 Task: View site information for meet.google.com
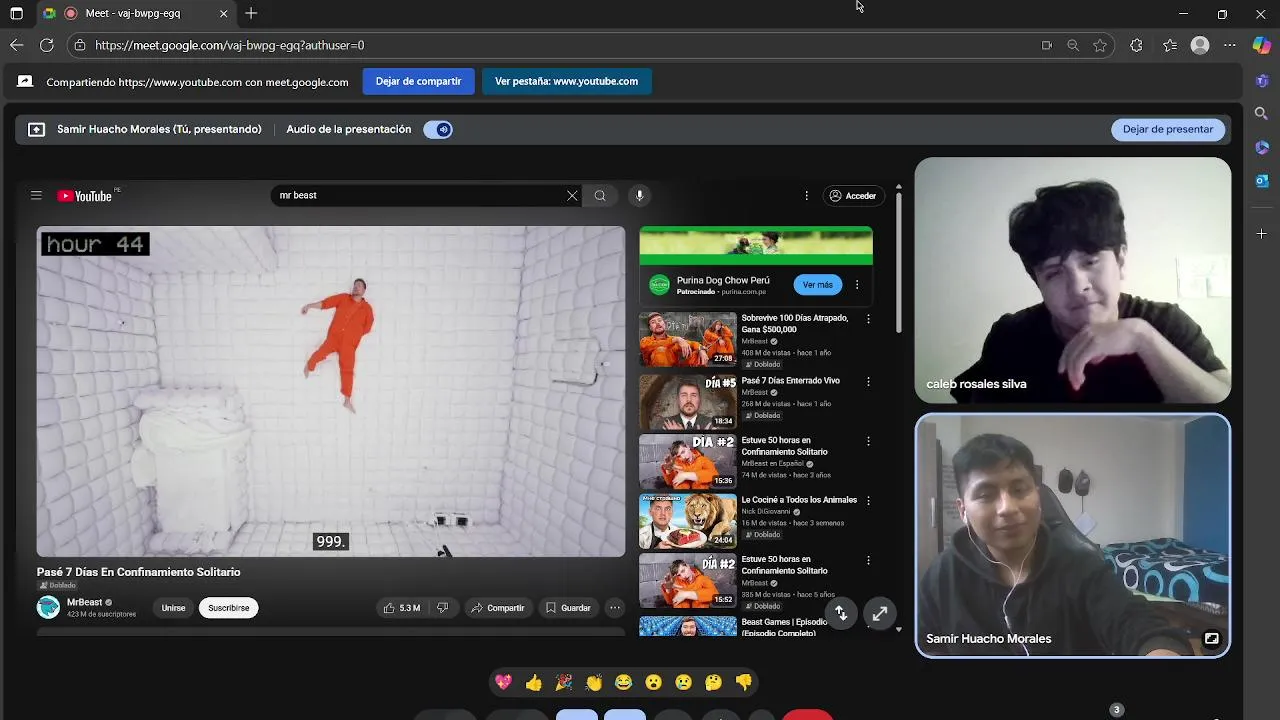click(x=80, y=45)
